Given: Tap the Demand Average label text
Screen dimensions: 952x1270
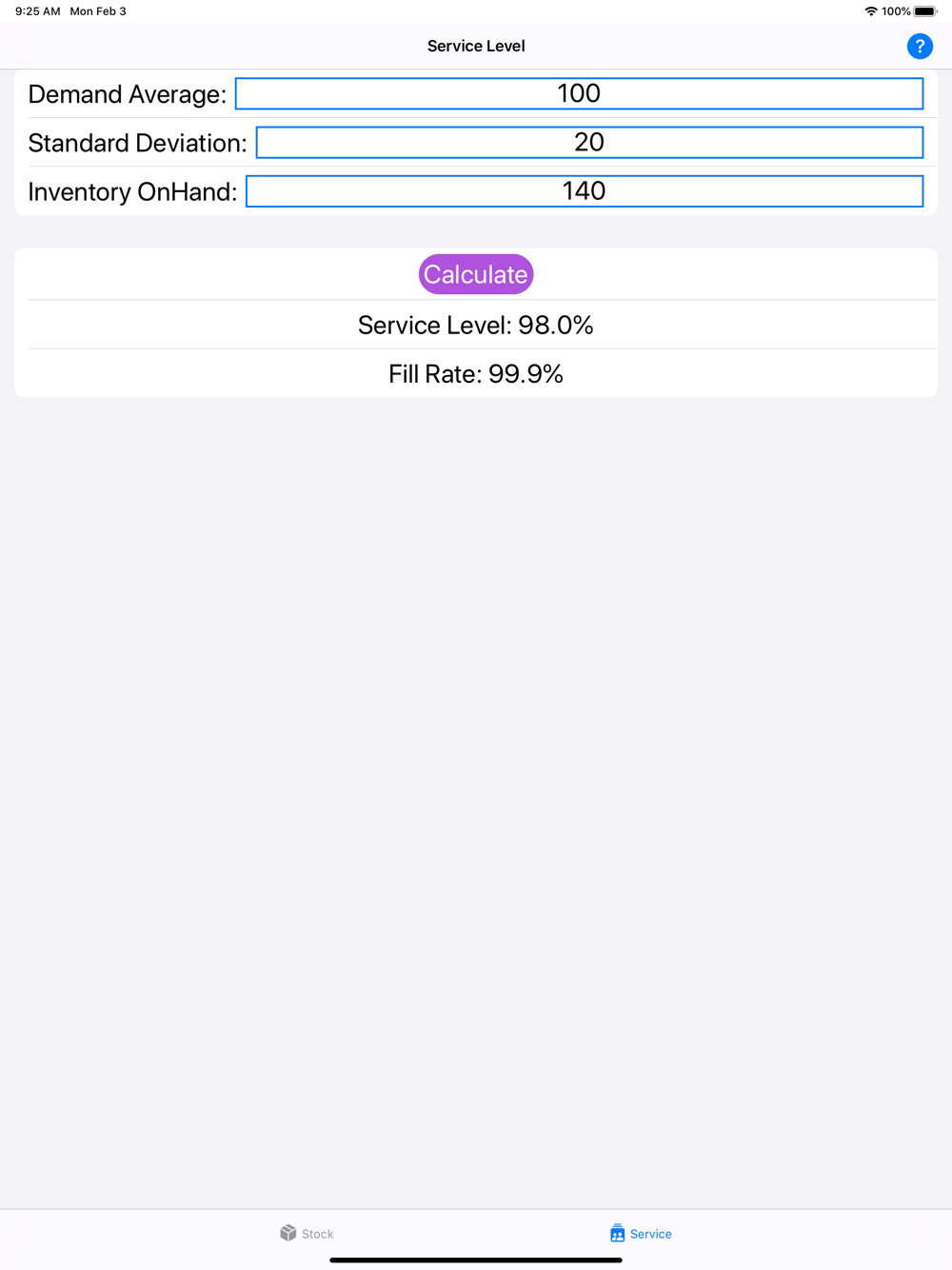Looking at the screenshot, I should (x=128, y=94).
